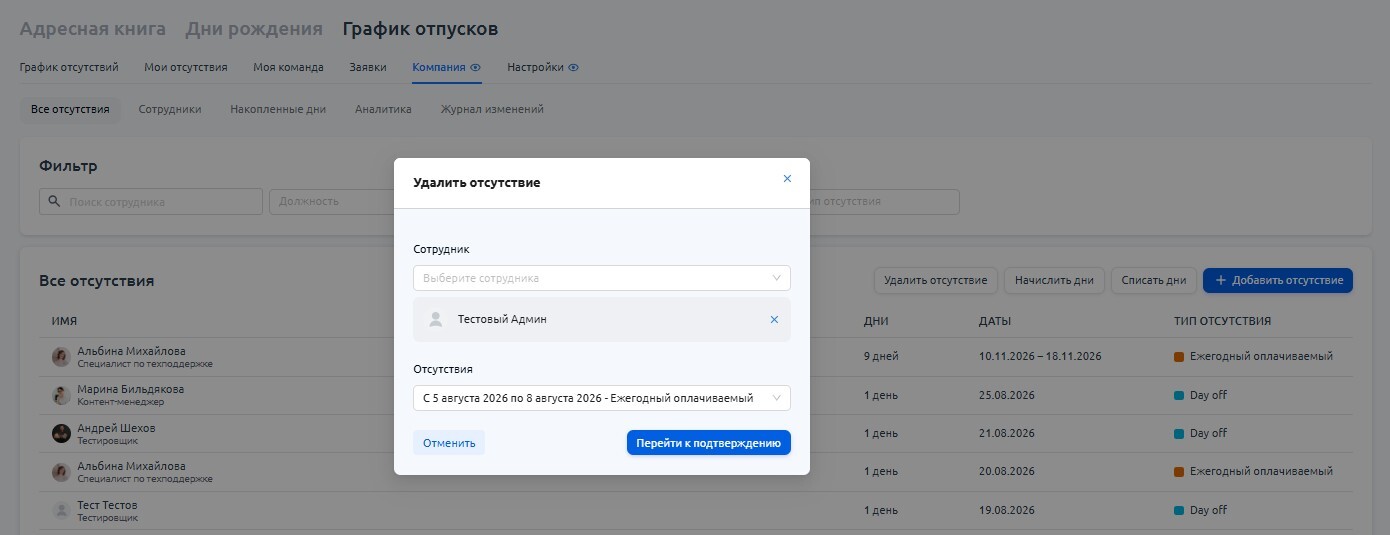Viewport: 1390px width, 535px height.
Task: Select the График отпусков heading
Action: click(x=420, y=29)
